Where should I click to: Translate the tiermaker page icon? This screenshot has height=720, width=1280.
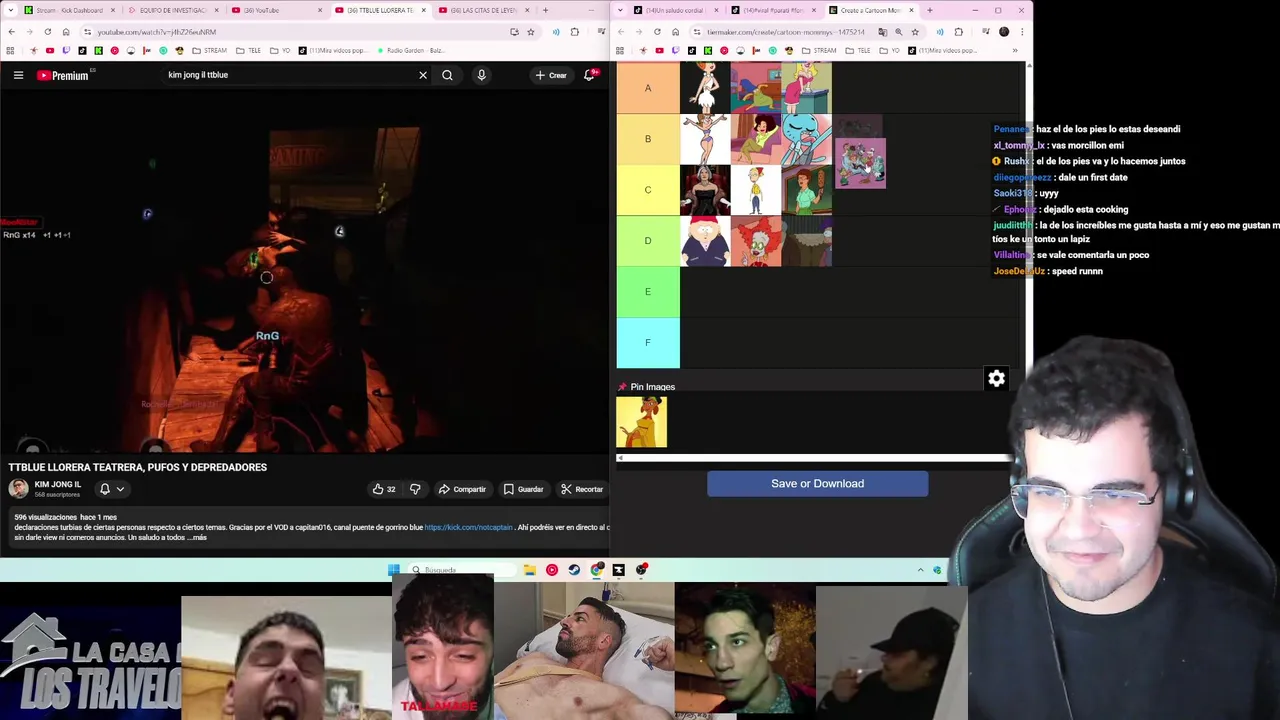(882, 32)
